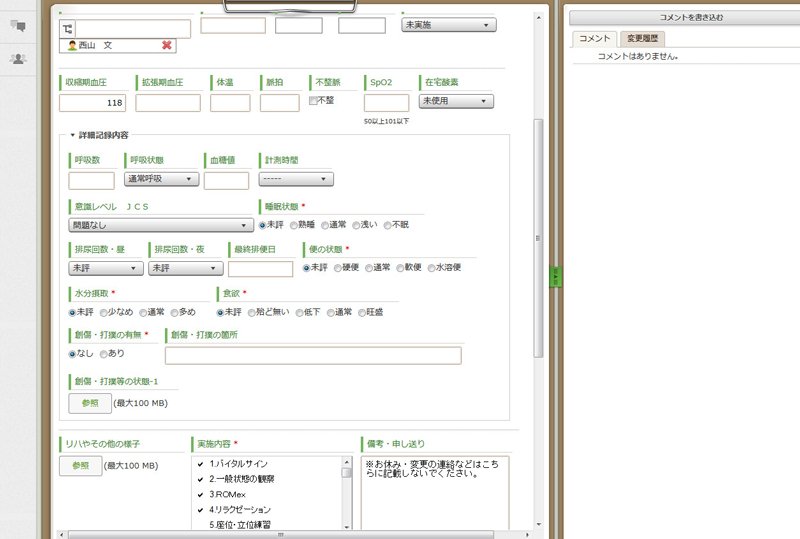Select 硬便 for 便の状態
This screenshot has width=800, height=539.
pyautogui.click(x=338, y=268)
